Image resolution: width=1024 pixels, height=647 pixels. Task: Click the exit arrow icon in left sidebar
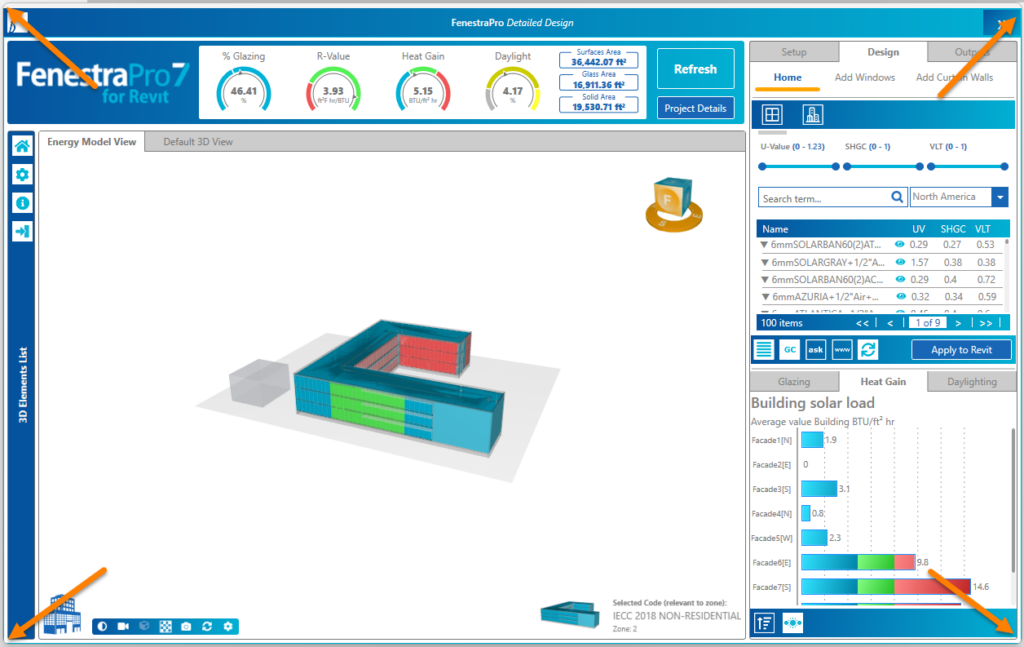[x=22, y=231]
